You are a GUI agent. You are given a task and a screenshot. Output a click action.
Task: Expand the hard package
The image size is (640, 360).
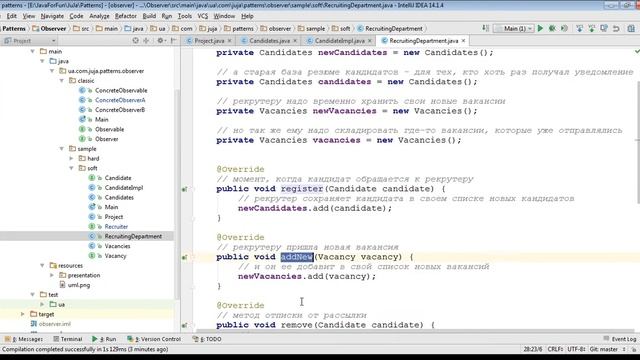click(x=71, y=158)
